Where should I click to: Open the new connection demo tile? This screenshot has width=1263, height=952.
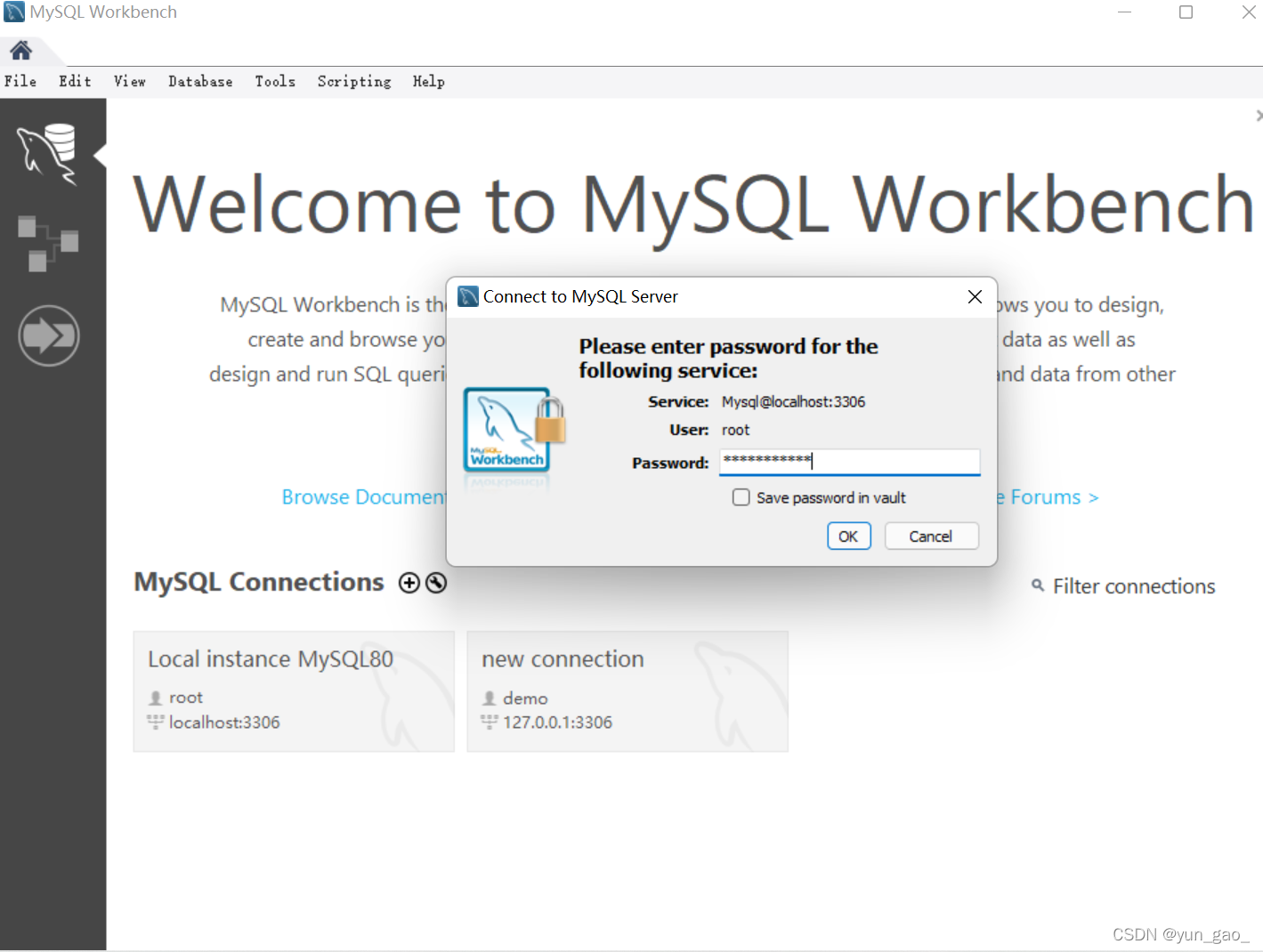[x=627, y=691]
